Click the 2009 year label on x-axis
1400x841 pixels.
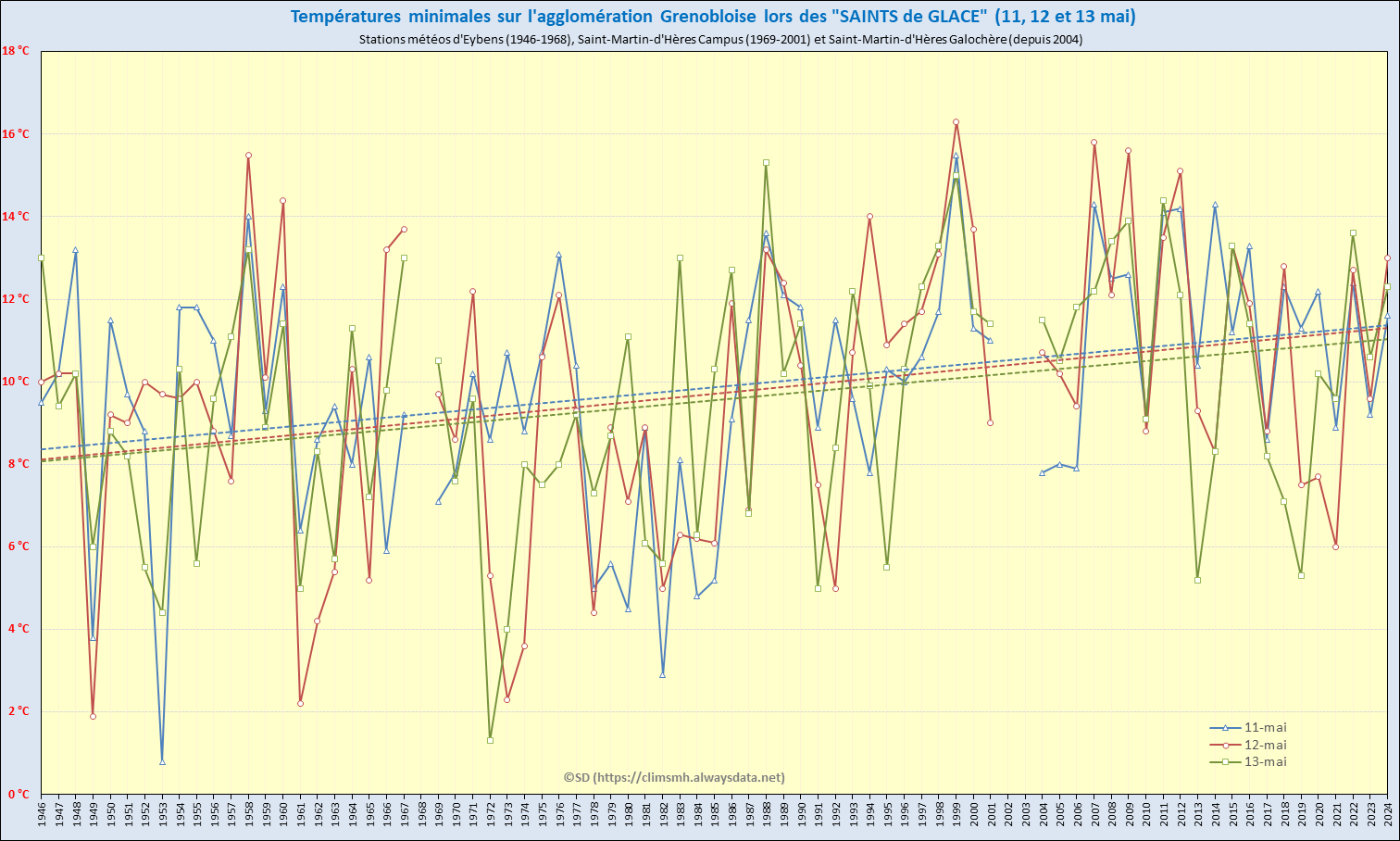[x=1128, y=814]
